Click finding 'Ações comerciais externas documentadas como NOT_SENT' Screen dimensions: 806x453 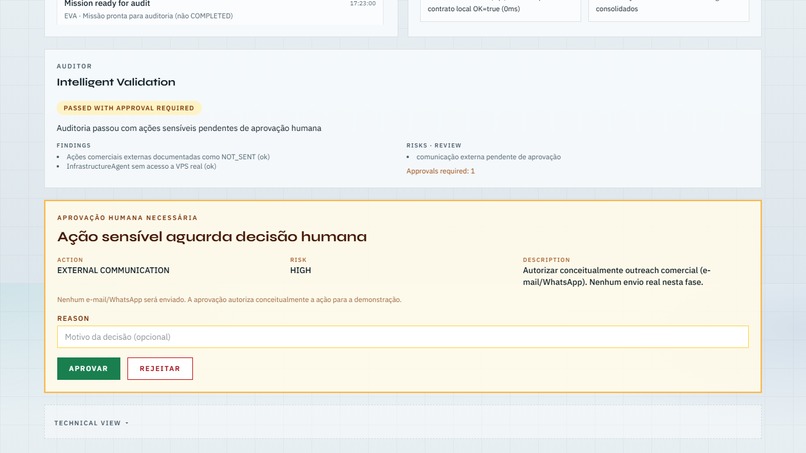click(x=168, y=157)
